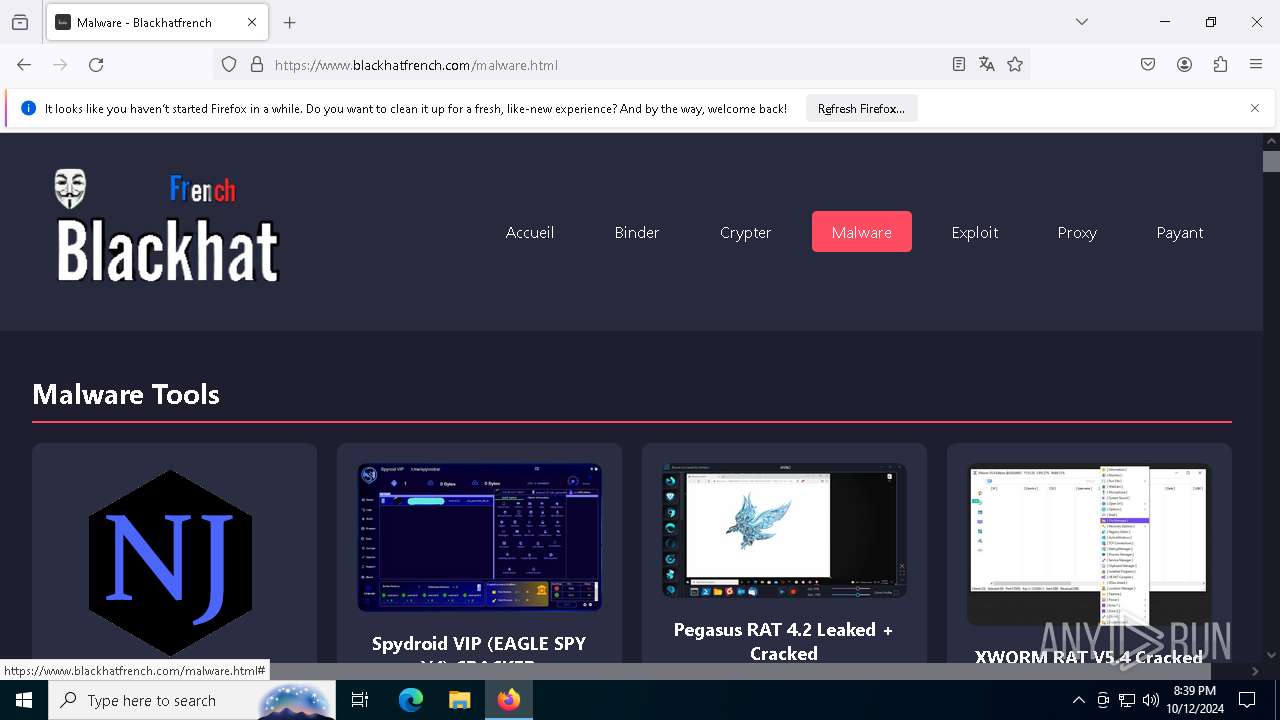Go back to the previous page
This screenshot has width=1280, height=720.
click(x=24, y=65)
